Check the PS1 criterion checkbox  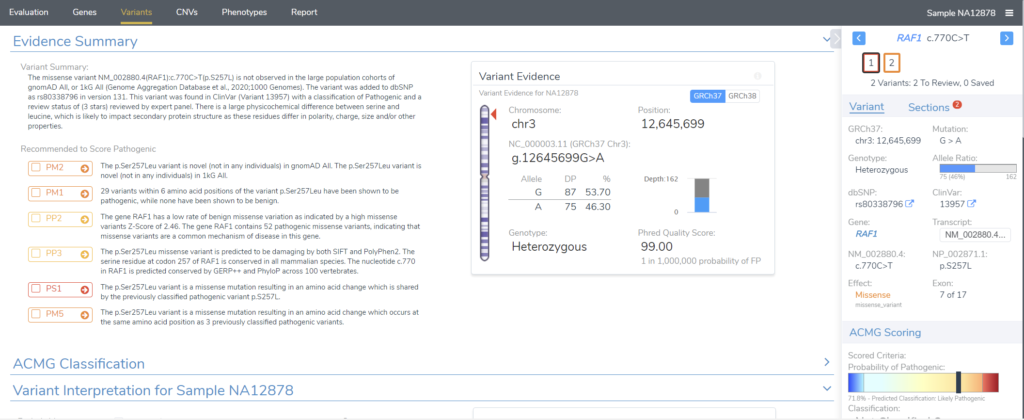[x=38, y=290]
